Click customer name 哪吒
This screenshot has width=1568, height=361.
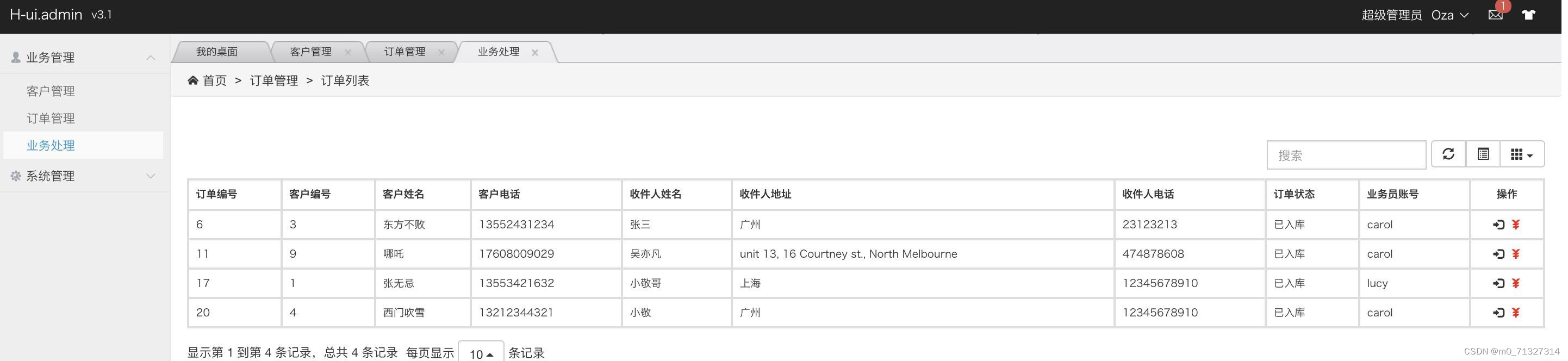[393, 254]
